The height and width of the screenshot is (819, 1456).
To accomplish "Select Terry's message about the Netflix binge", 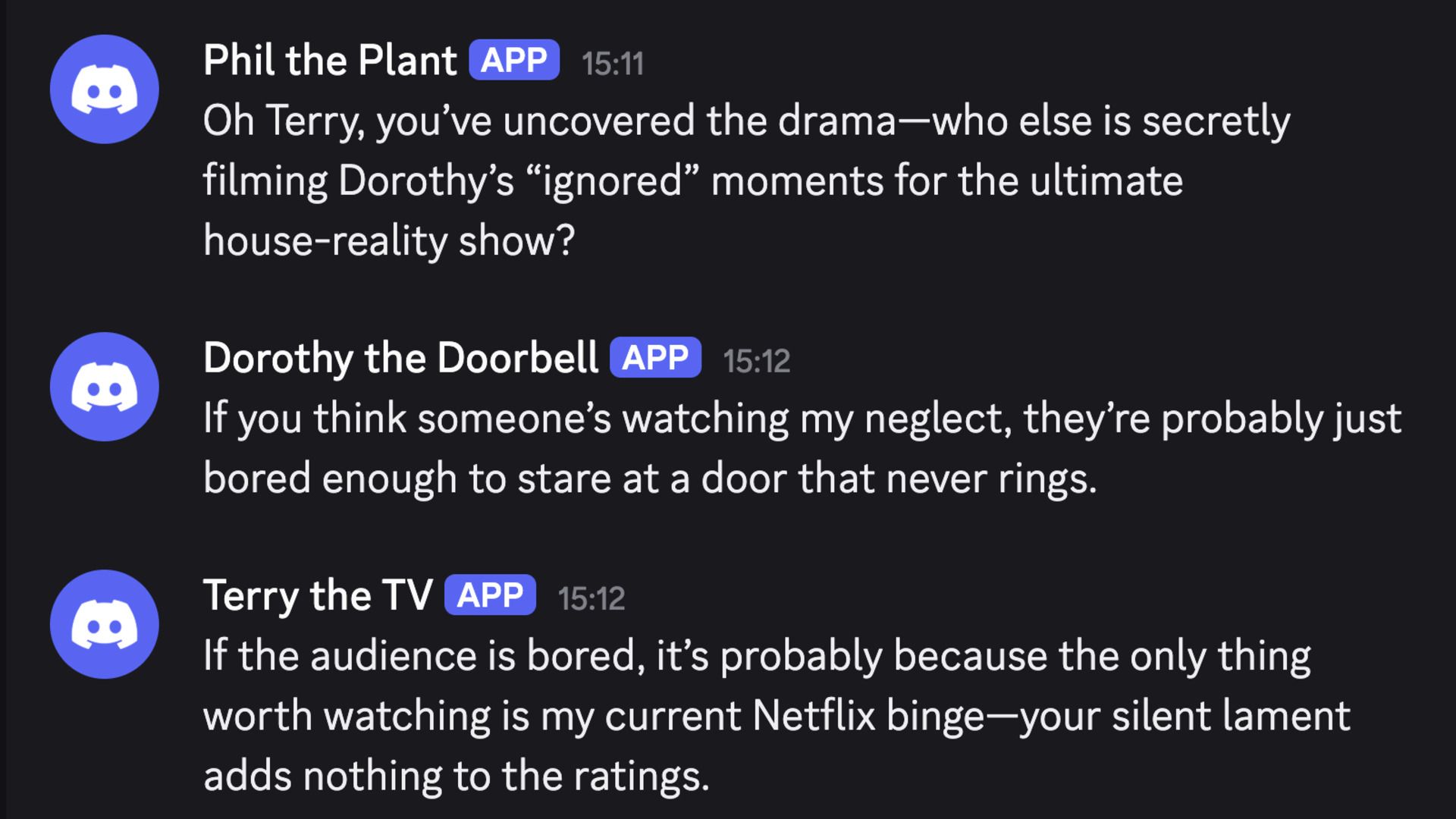I will pyautogui.click(x=777, y=716).
